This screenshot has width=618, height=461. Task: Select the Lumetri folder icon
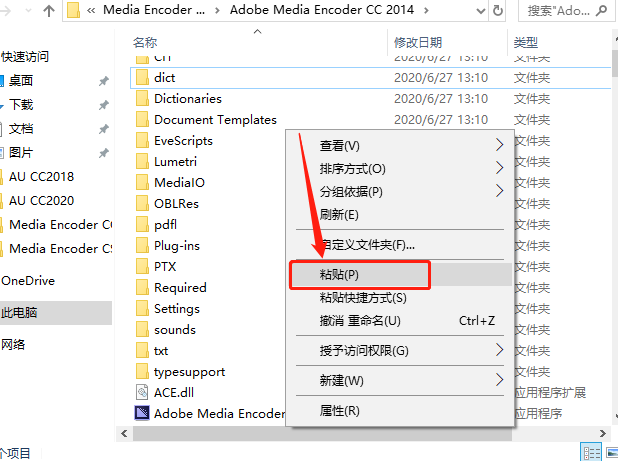142,162
